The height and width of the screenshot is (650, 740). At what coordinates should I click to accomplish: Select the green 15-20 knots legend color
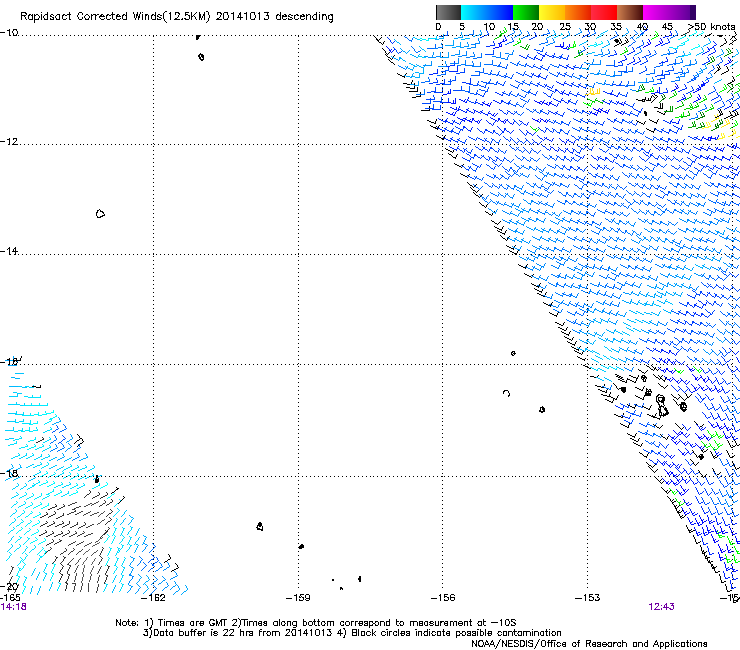[x=526, y=12]
